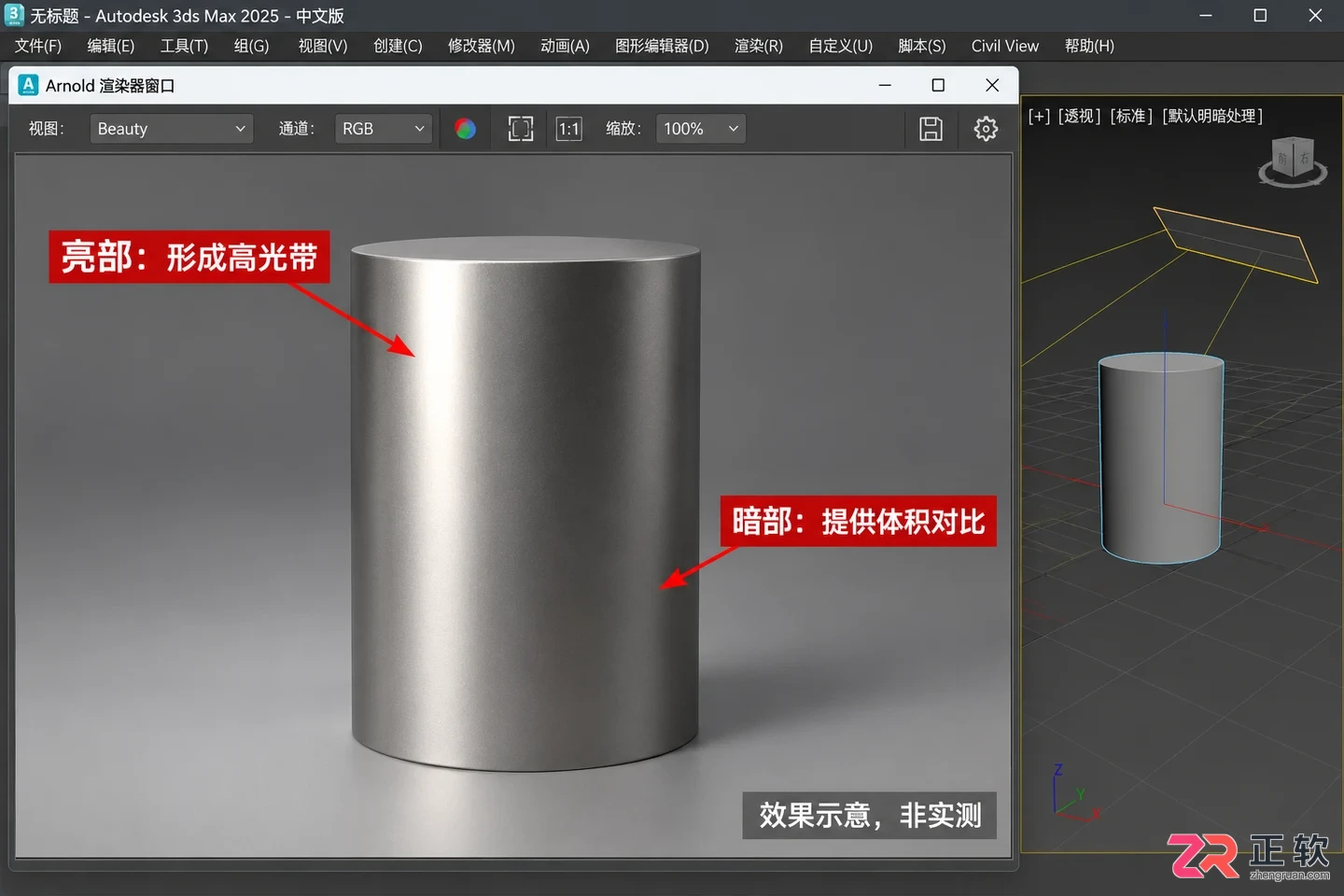Open the 动画(A) menu
Image resolution: width=1344 pixels, height=896 pixels.
(565, 46)
